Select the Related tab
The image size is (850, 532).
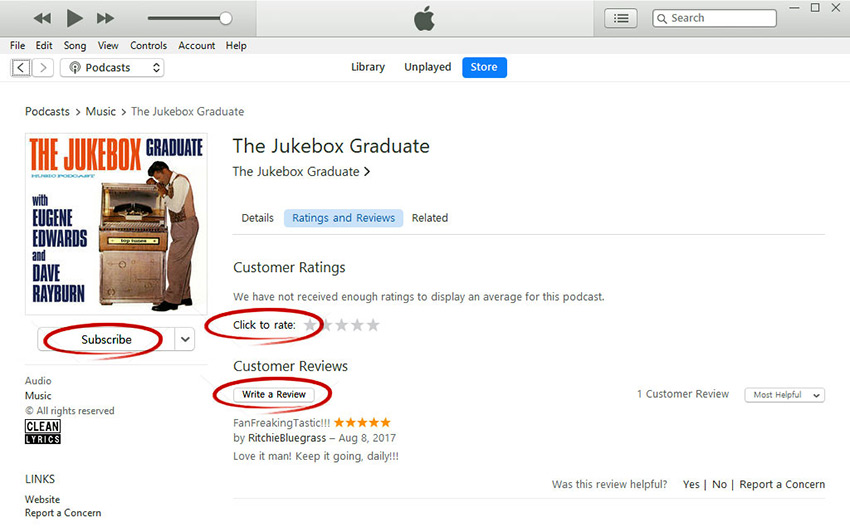coord(429,218)
